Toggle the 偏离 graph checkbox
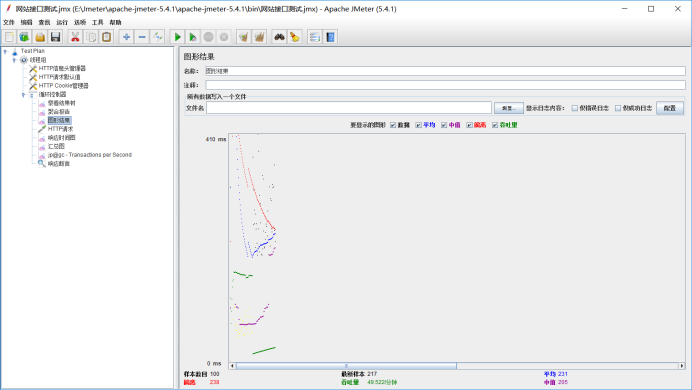Image resolution: width=692 pixels, height=390 pixels. tap(470, 125)
